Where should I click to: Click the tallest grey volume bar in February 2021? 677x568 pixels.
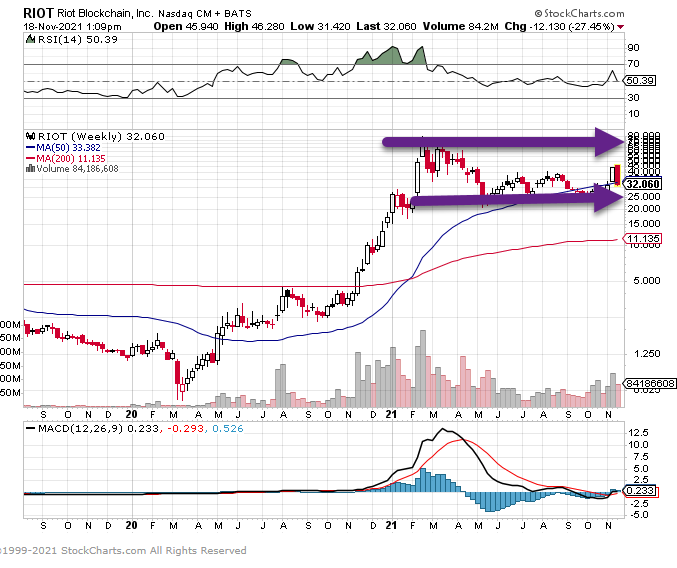(423, 369)
